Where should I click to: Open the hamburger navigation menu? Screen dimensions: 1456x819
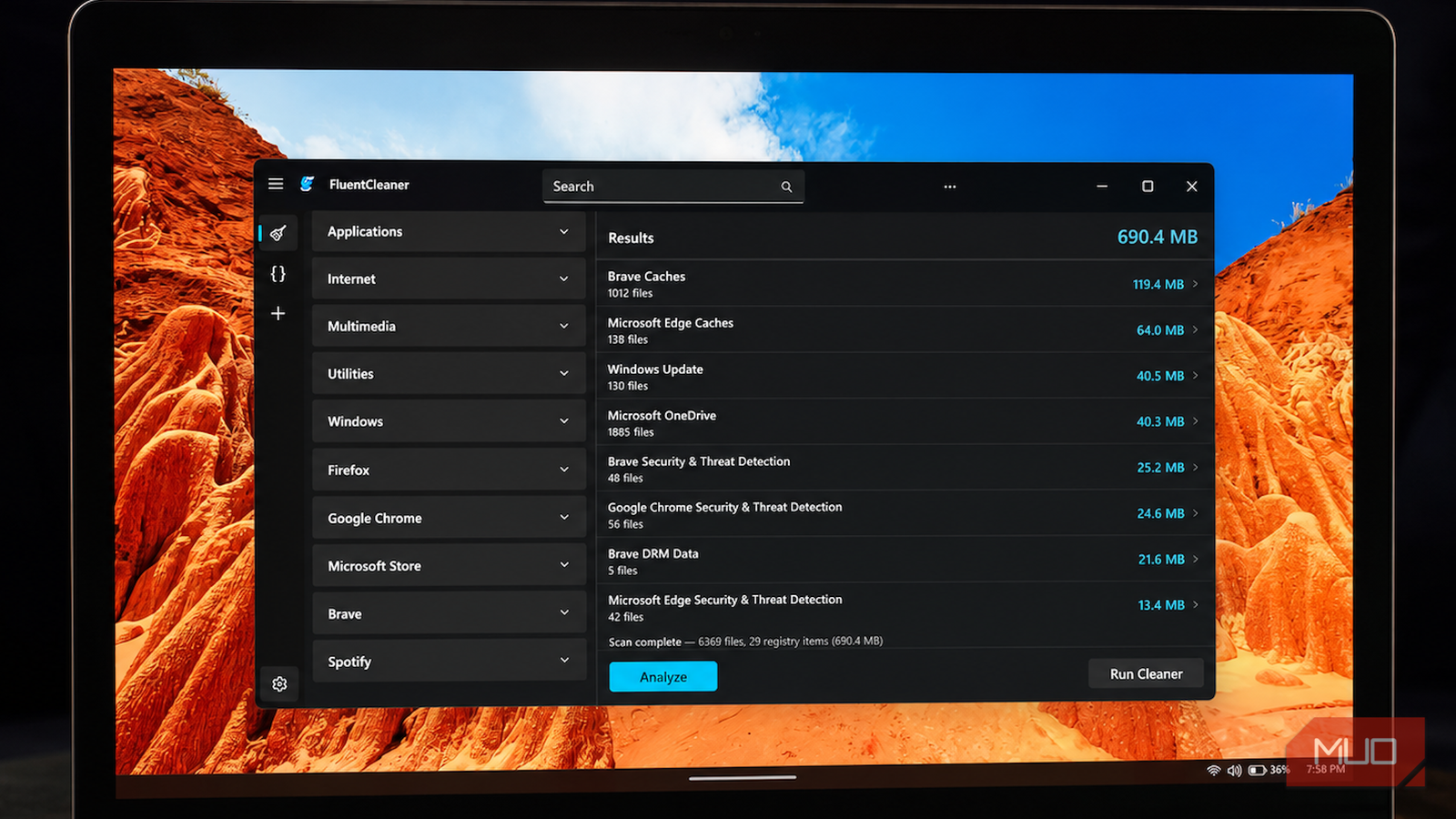276,184
